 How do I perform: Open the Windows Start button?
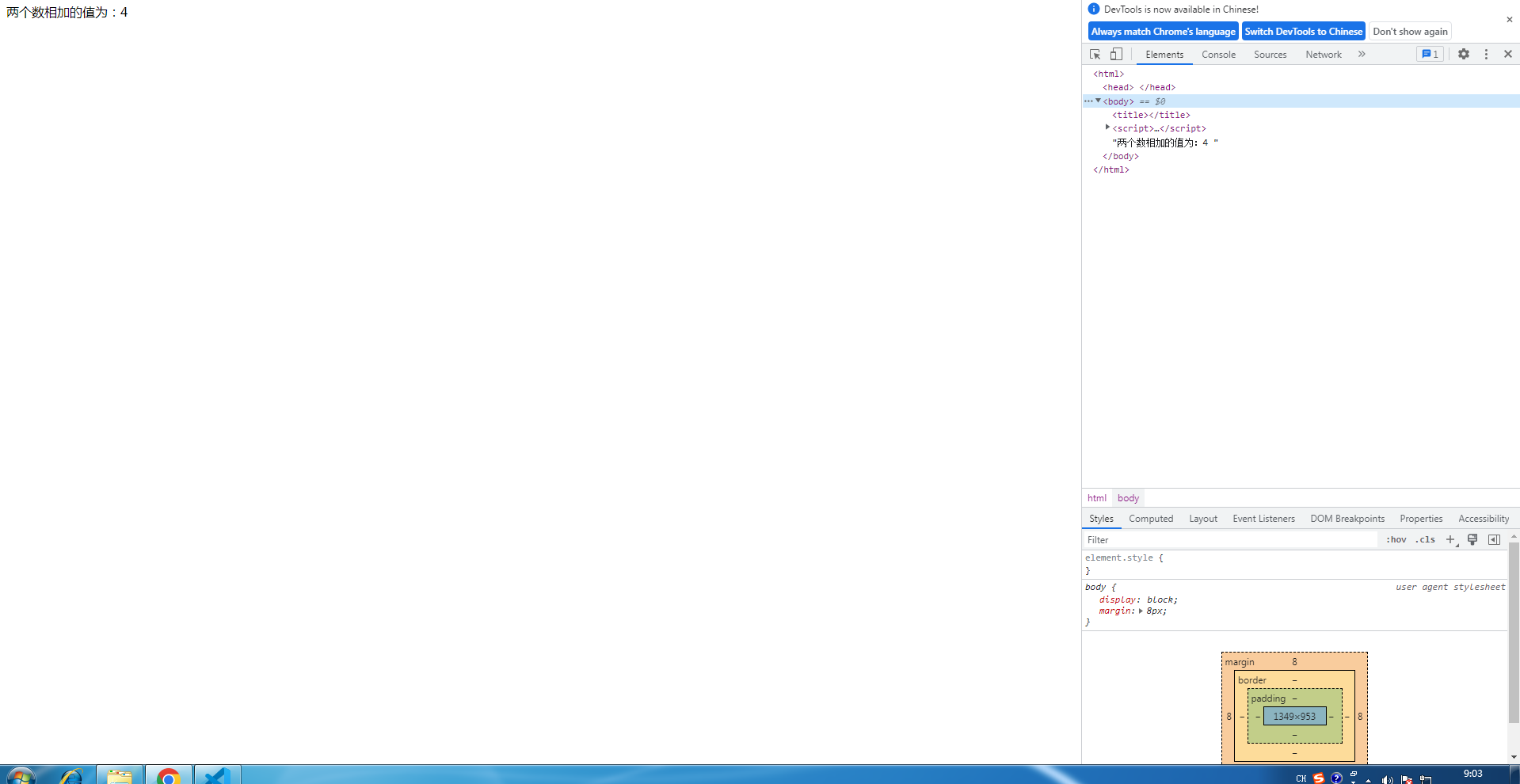pos(21,776)
